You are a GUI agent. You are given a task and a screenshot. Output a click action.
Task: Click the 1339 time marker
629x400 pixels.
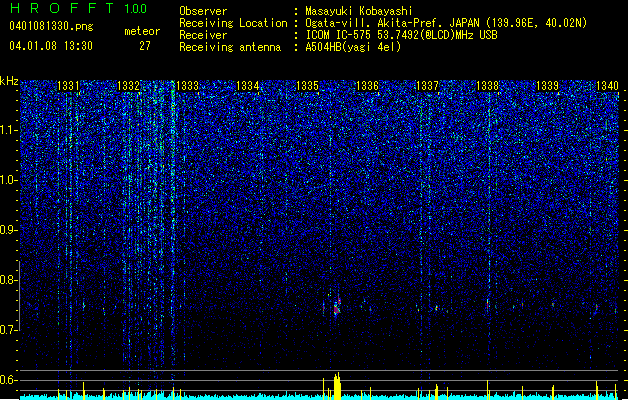(548, 86)
